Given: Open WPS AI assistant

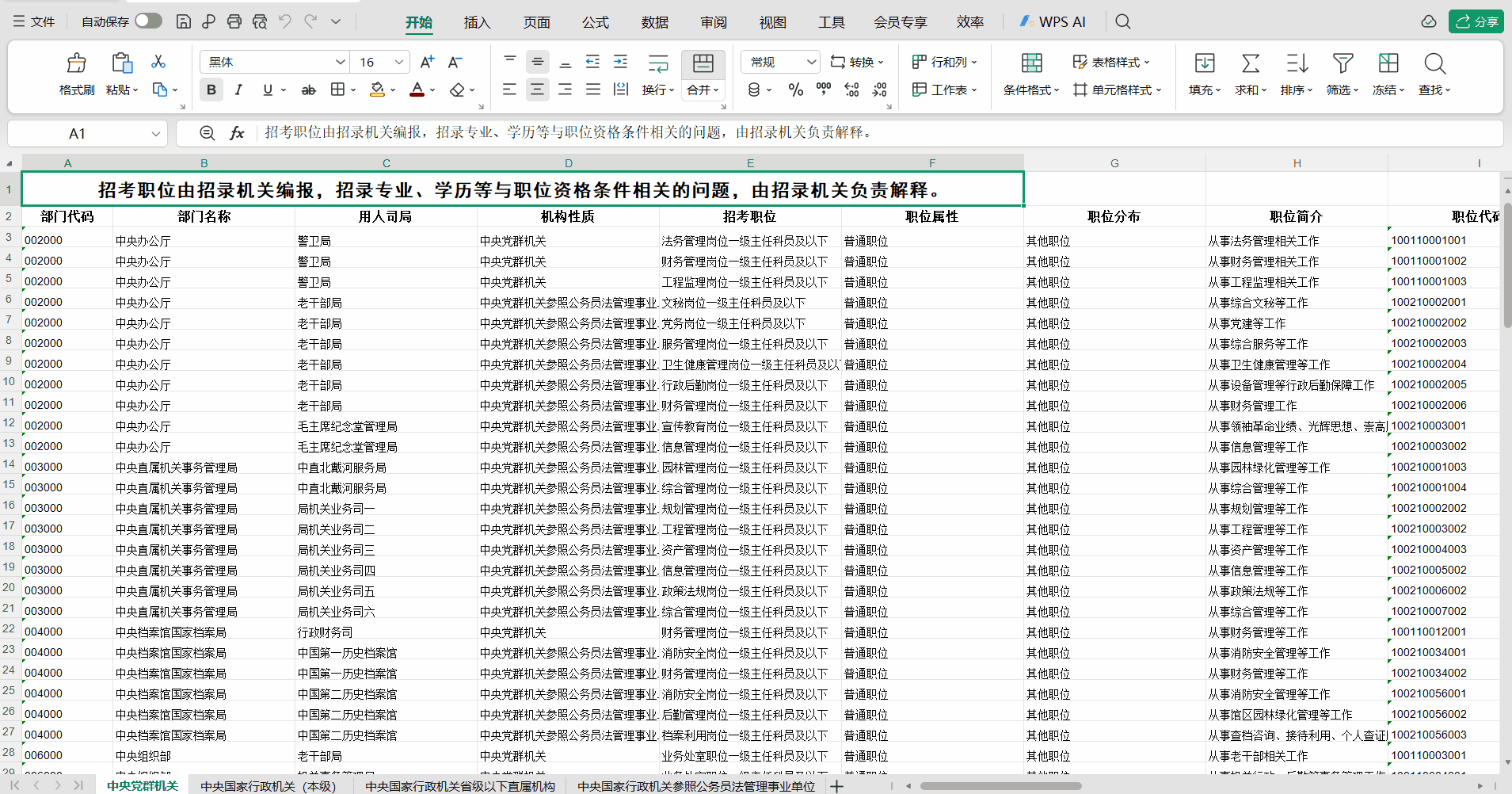Looking at the screenshot, I should (1053, 21).
